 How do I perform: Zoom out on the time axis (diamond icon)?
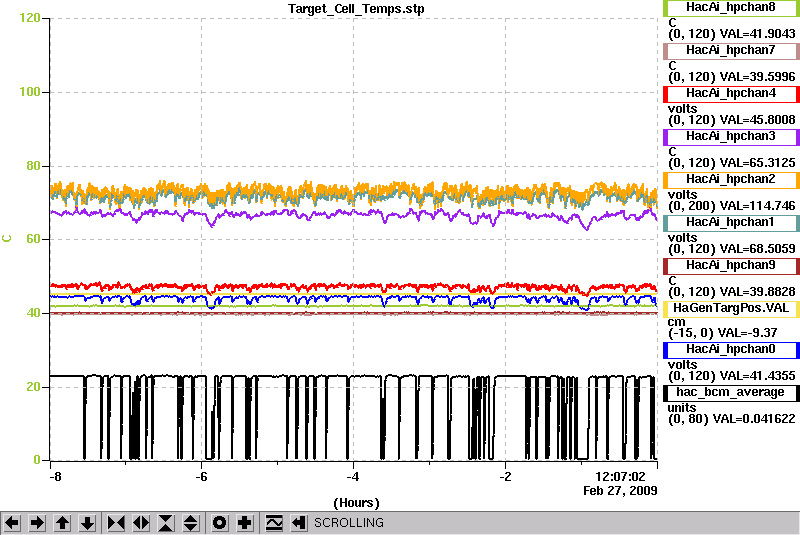click(141, 523)
